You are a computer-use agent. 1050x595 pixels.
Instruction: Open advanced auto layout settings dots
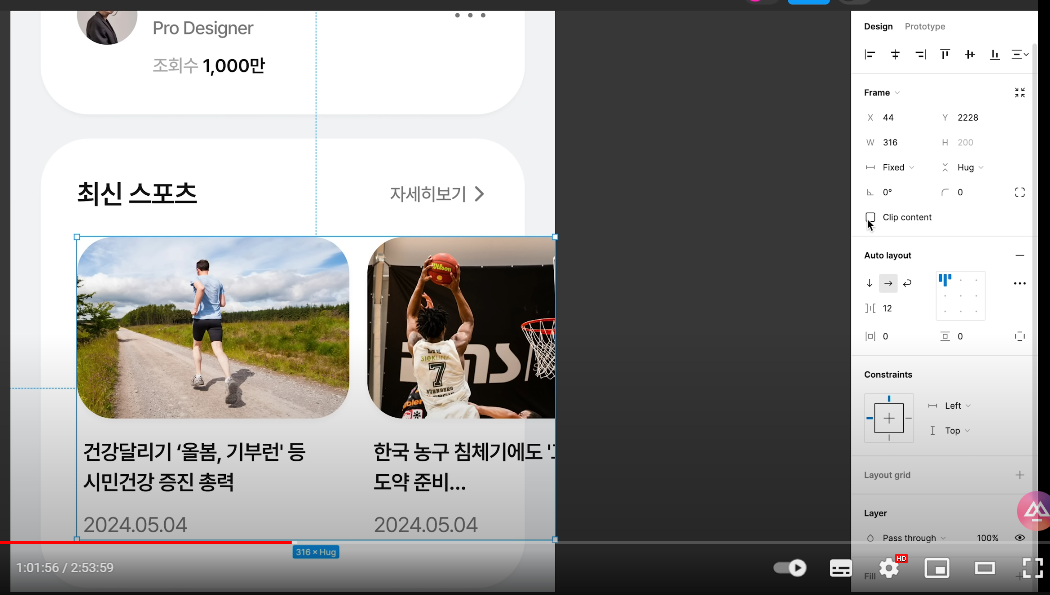(1020, 283)
